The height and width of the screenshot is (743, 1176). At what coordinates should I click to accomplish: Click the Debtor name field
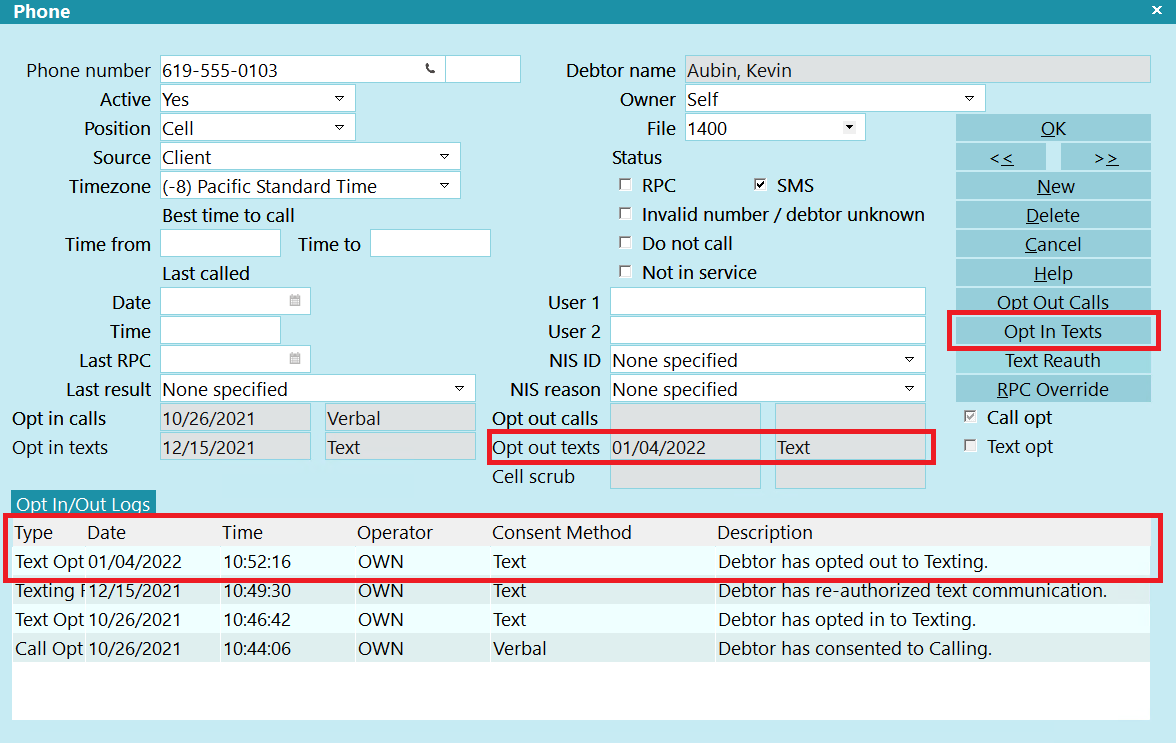point(918,70)
